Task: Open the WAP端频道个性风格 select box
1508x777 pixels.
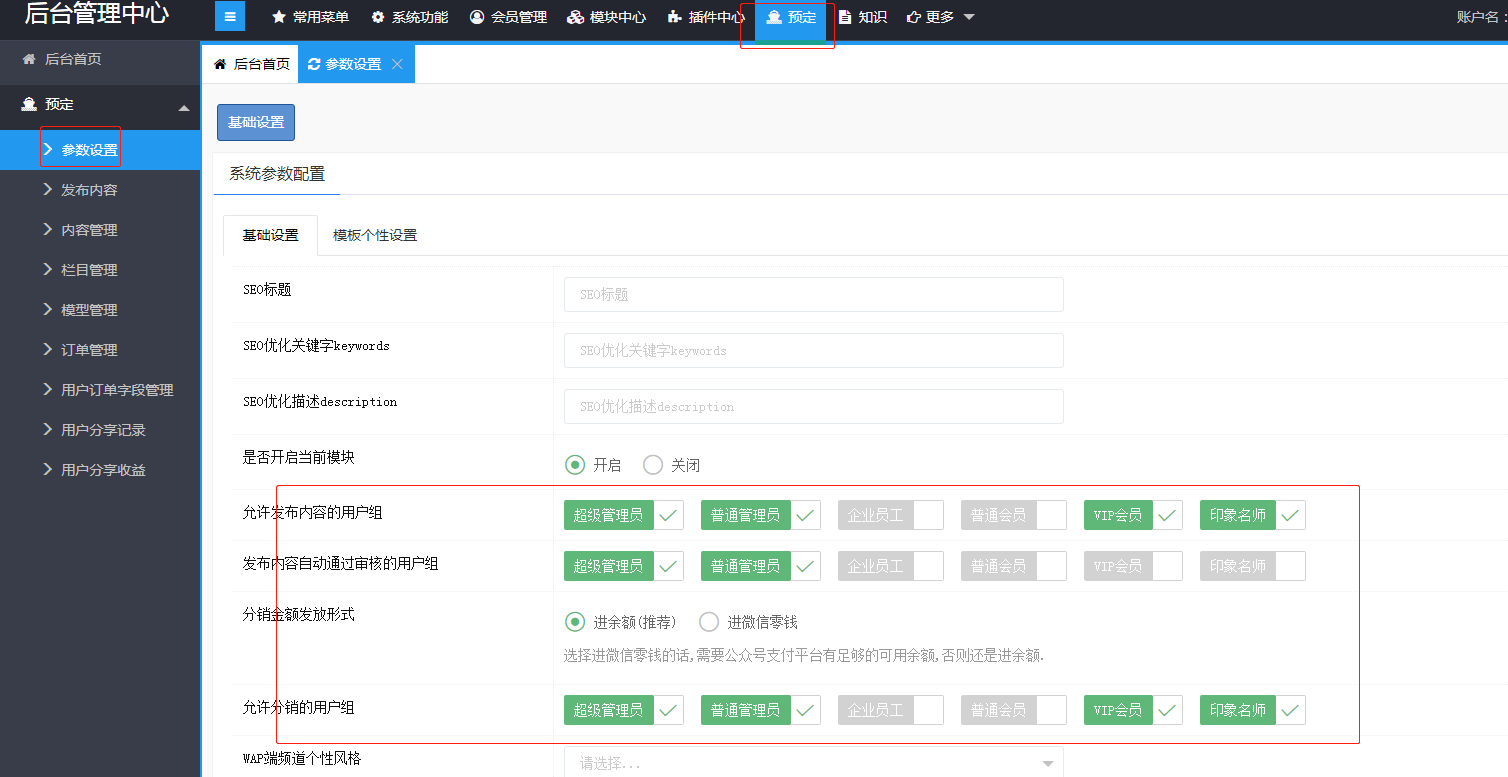Action: point(813,763)
